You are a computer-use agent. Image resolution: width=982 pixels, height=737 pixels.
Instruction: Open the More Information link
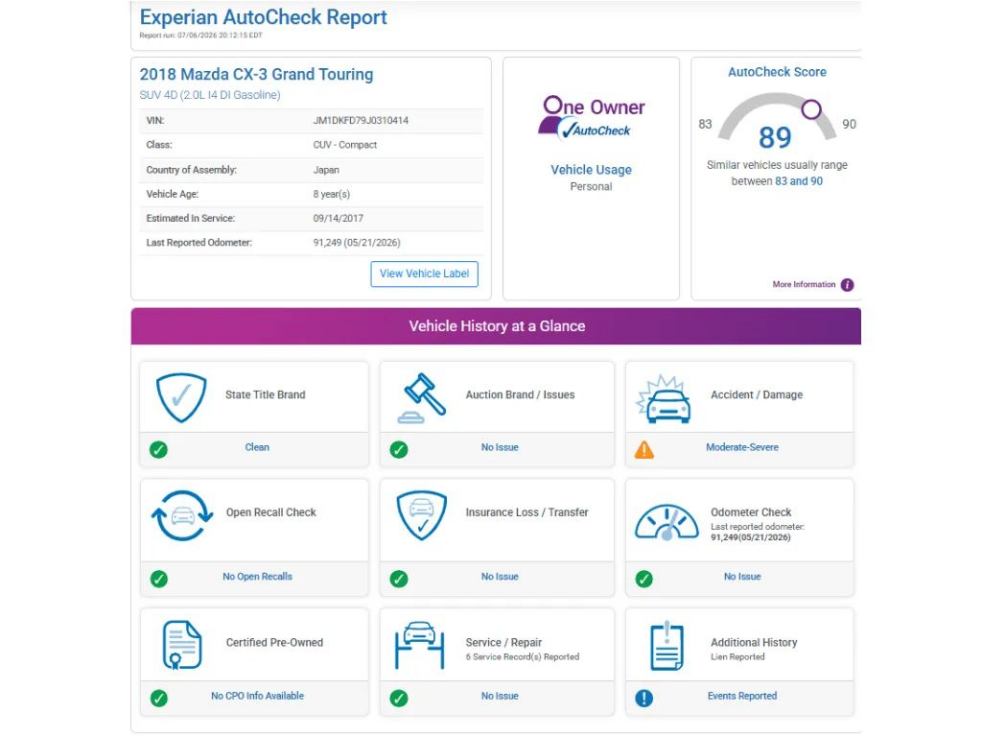(804, 284)
